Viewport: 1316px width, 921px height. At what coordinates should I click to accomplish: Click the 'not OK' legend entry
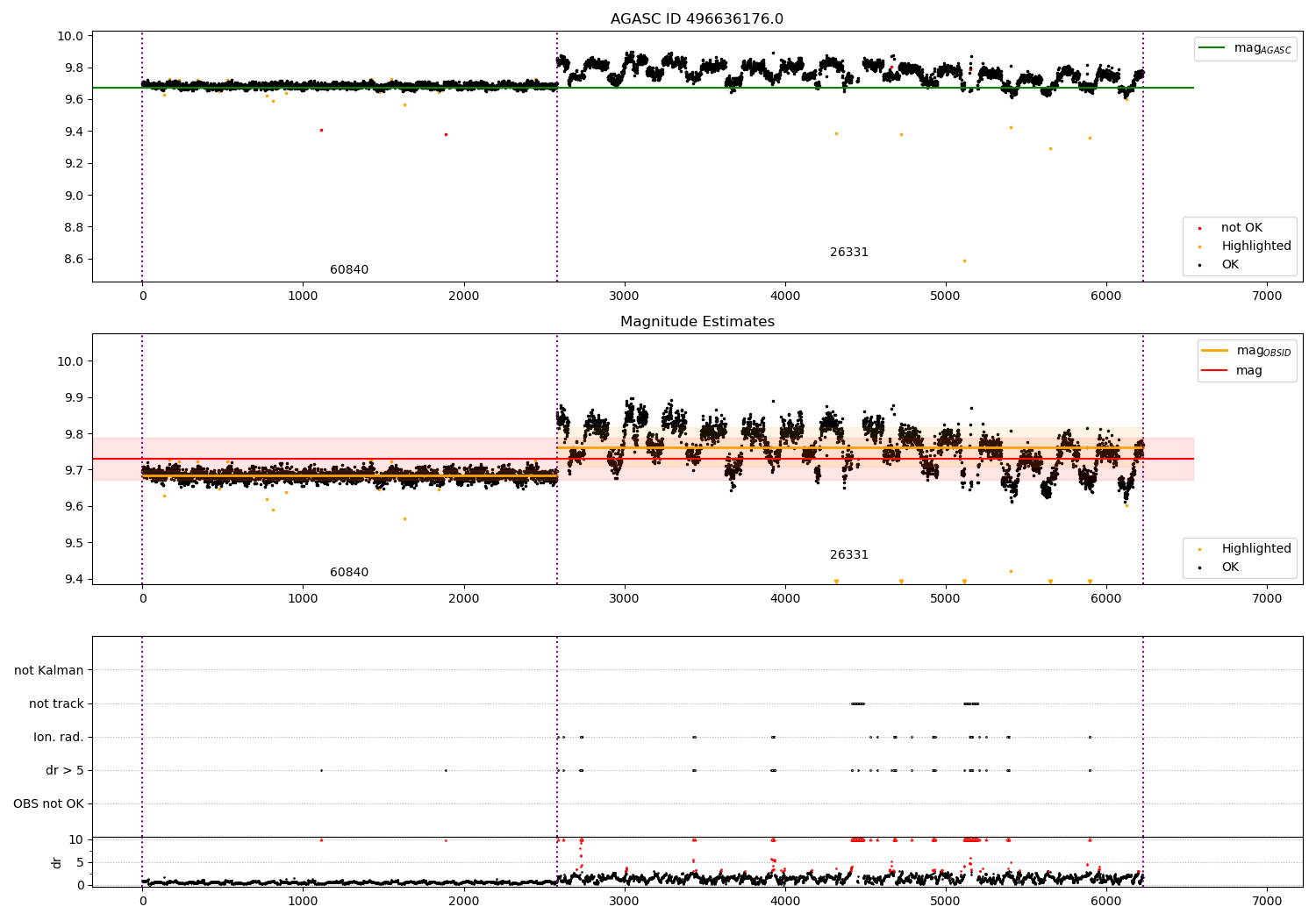coord(1241,228)
